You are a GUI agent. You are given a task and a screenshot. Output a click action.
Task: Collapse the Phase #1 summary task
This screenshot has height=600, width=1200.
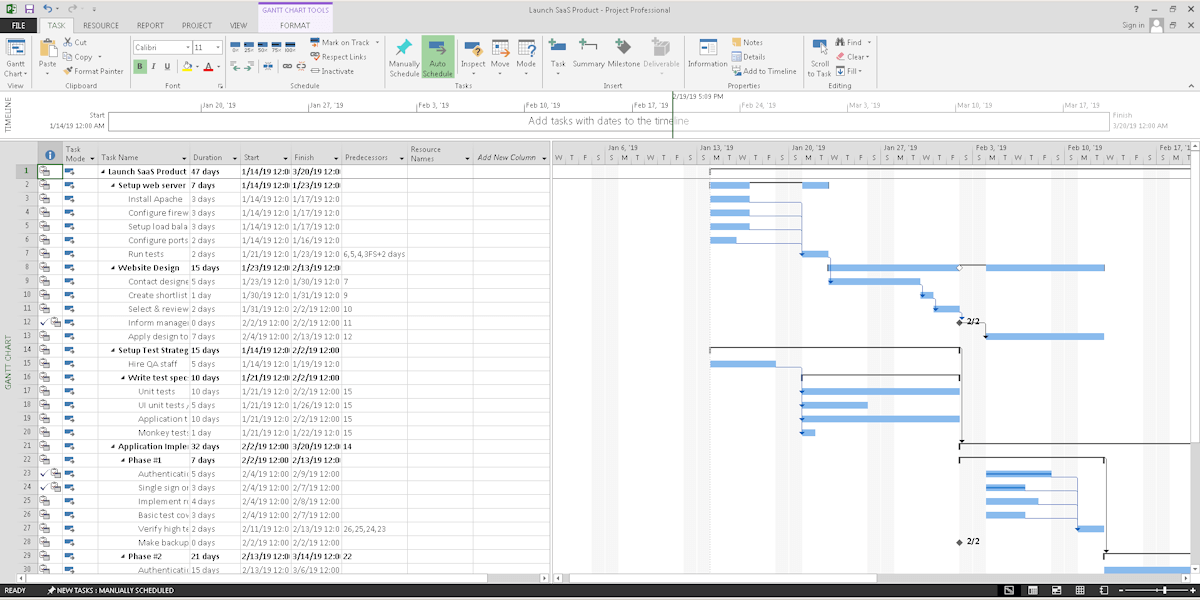(123, 460)
